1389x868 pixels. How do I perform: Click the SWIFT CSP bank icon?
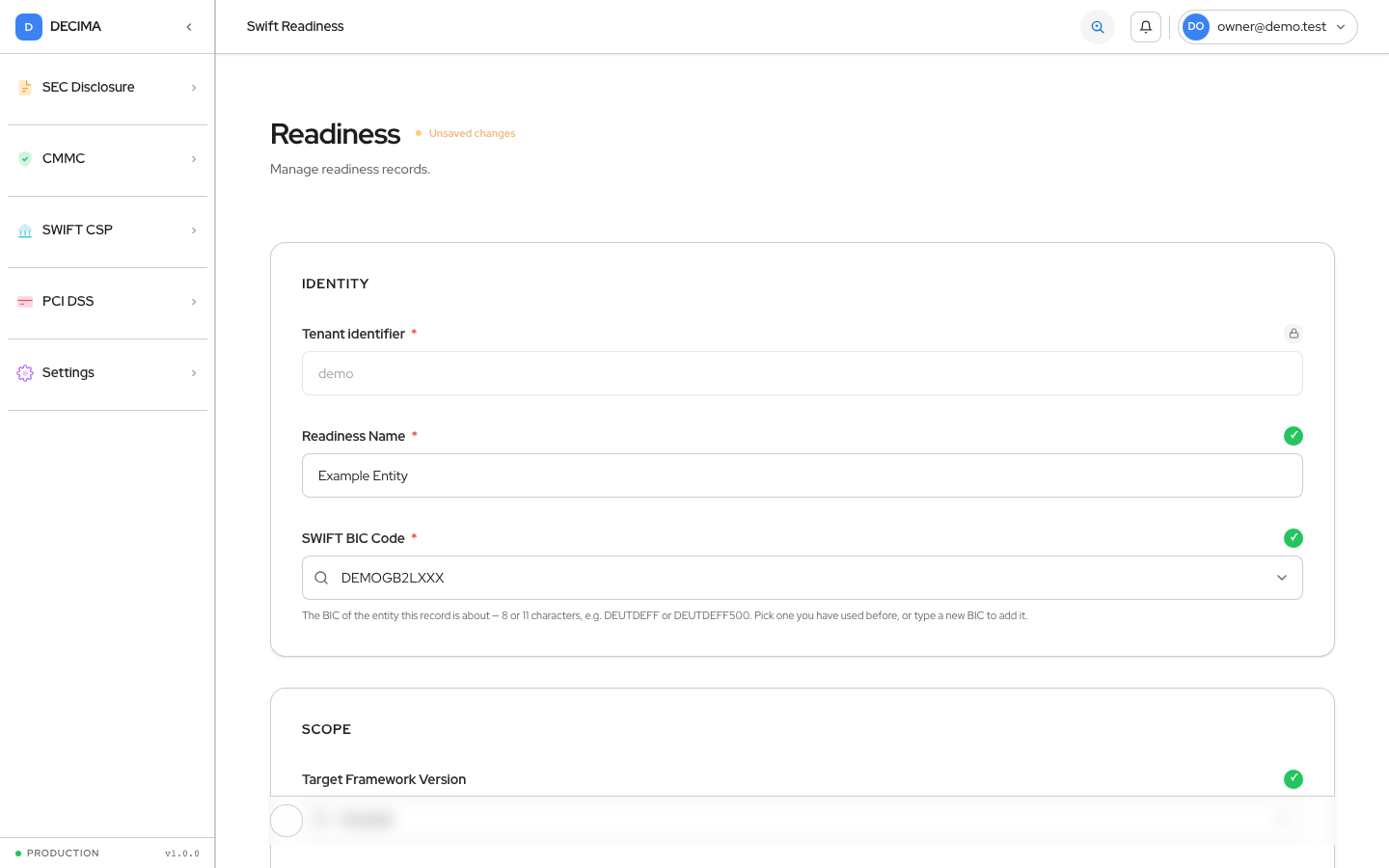(25, 231)
